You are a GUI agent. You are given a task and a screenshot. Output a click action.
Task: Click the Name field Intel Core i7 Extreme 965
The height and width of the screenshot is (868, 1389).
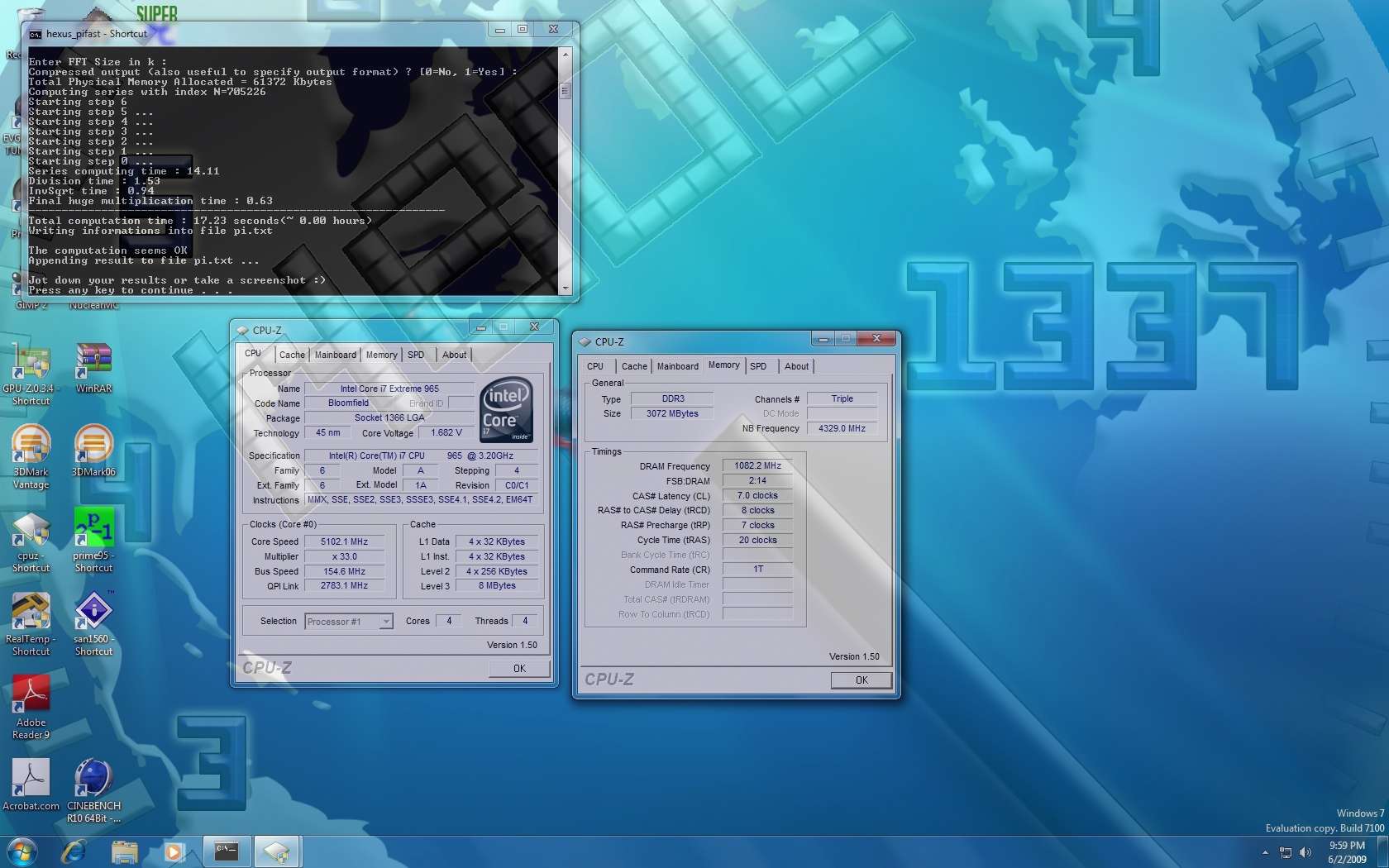coord(389,389)
